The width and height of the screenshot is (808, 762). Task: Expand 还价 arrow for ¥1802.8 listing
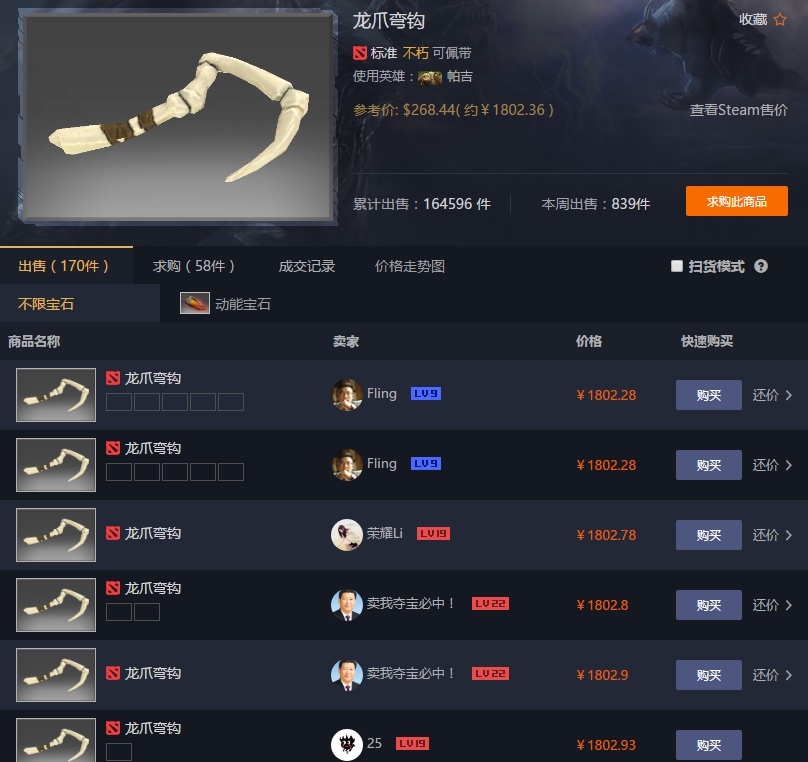789,605
